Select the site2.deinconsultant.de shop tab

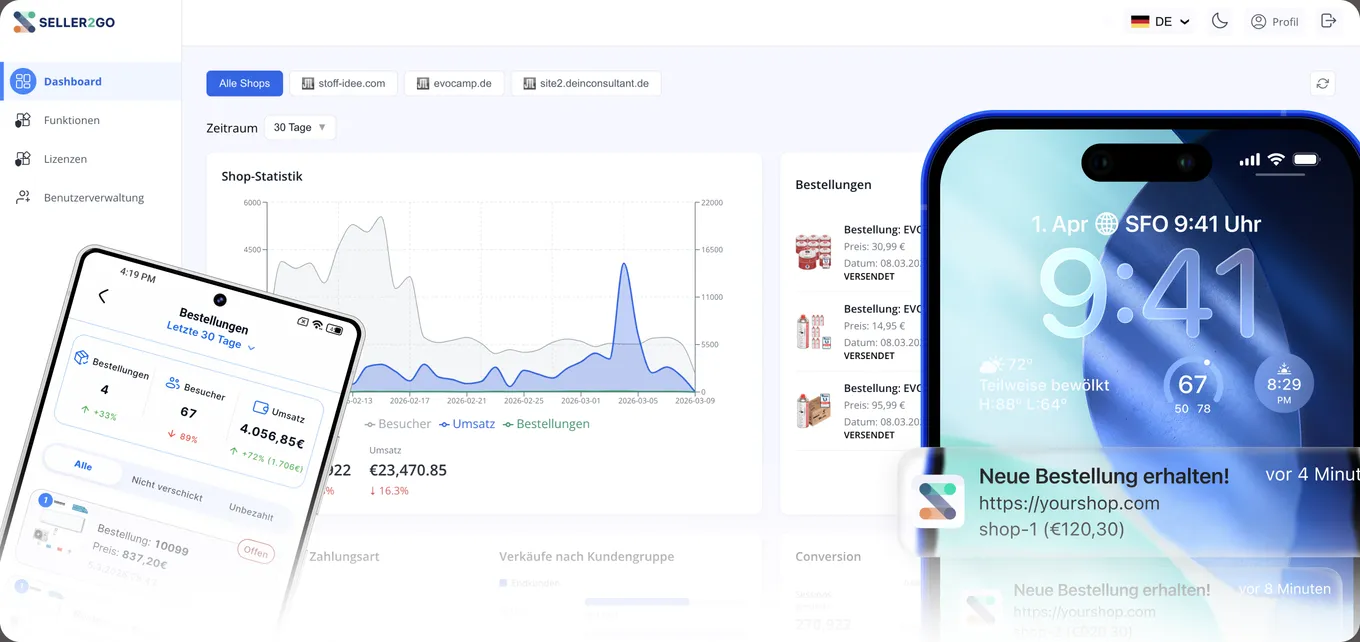pyautogui.click(x=586, y=83)
